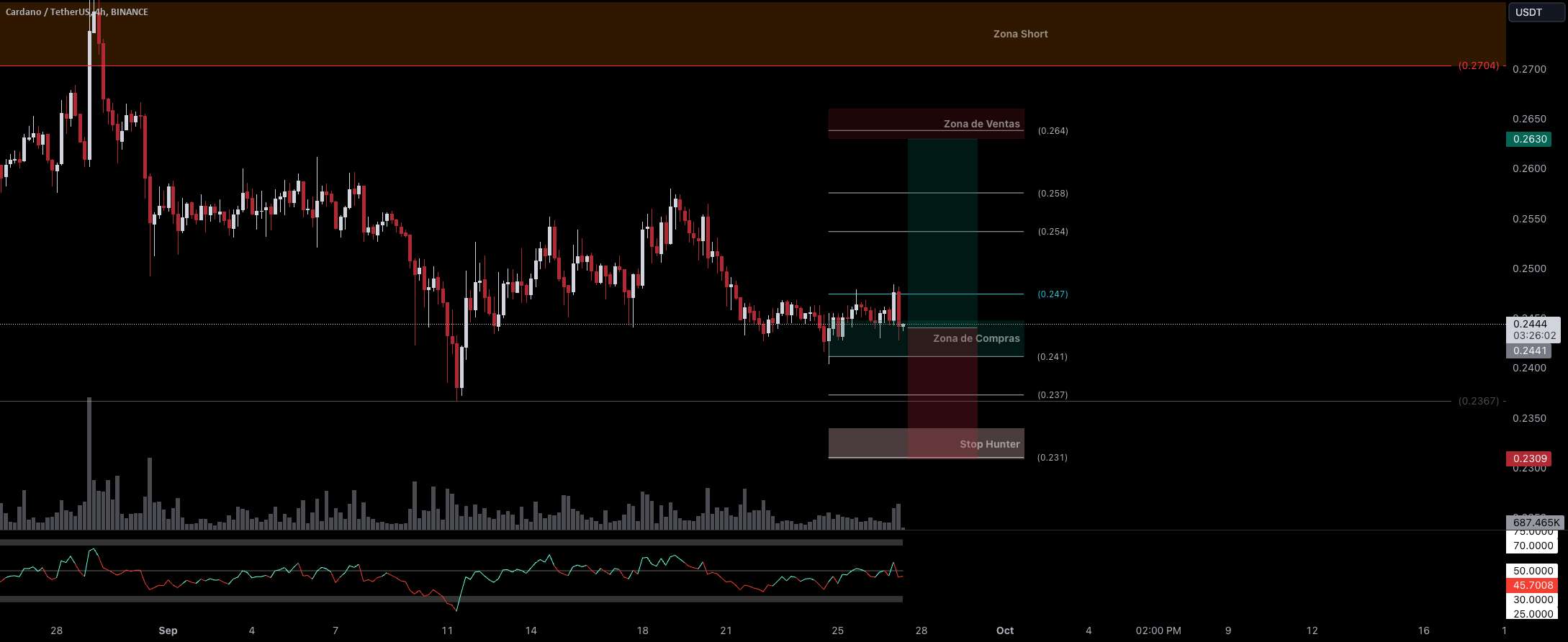Click the RSI 50.0000 level label
Screen dimensions: 1568x642
pyautogui.click(x=1533, y=571)
